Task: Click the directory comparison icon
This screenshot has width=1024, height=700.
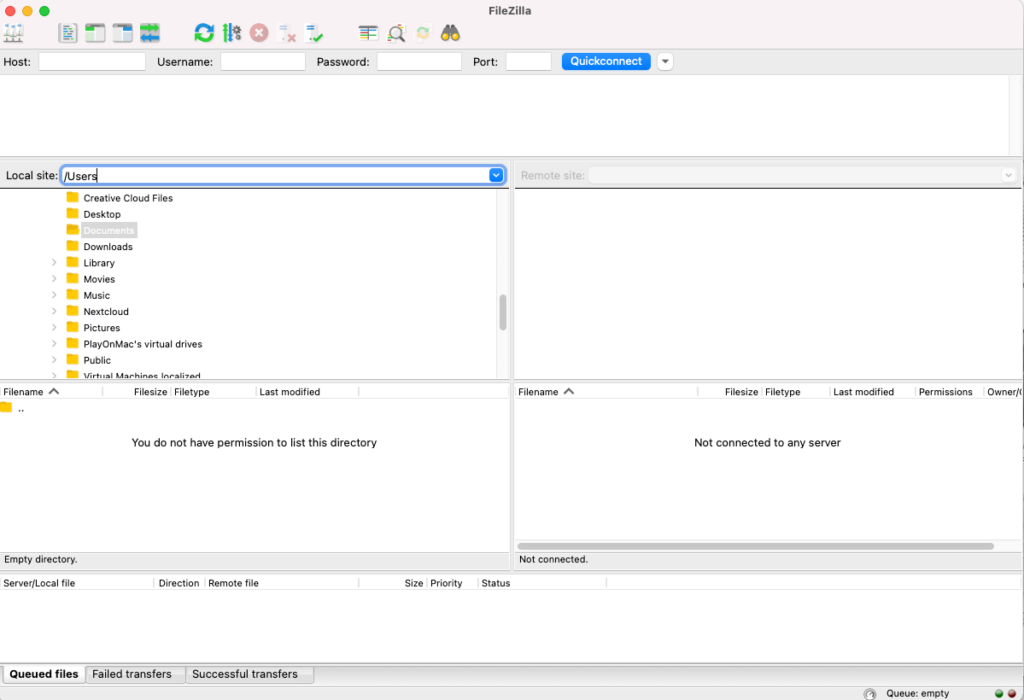Action: [397, 33]
